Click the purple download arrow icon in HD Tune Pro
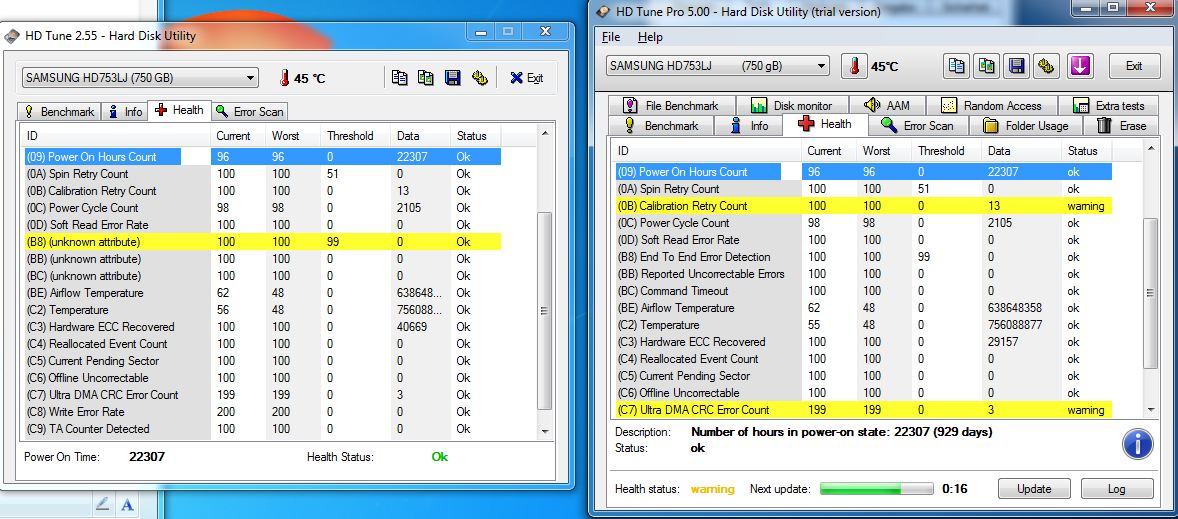Viewport: 1178px width, 519px height. click(x=1080, y=66)
